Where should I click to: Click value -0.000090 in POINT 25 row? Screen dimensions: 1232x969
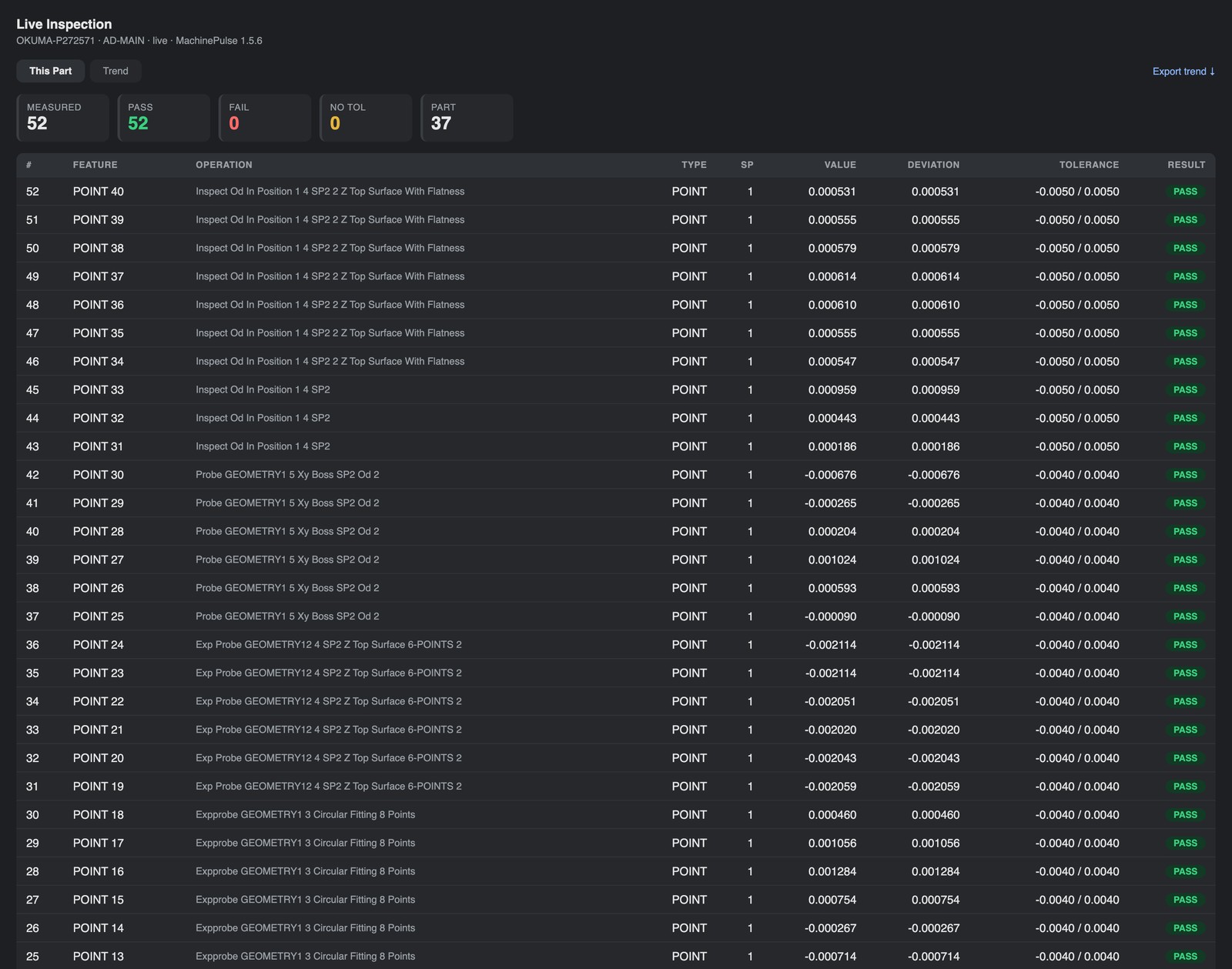[830, 616]
